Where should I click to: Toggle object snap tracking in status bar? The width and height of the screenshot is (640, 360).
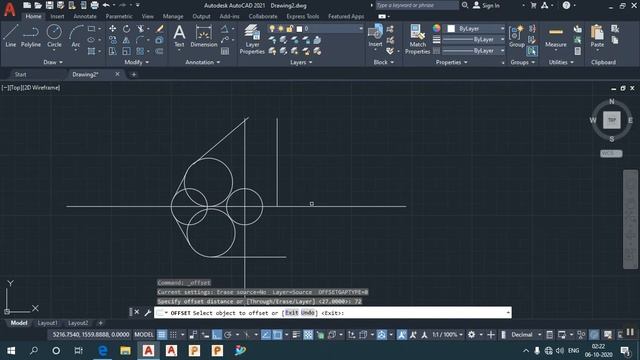click(x=266, y=335)
